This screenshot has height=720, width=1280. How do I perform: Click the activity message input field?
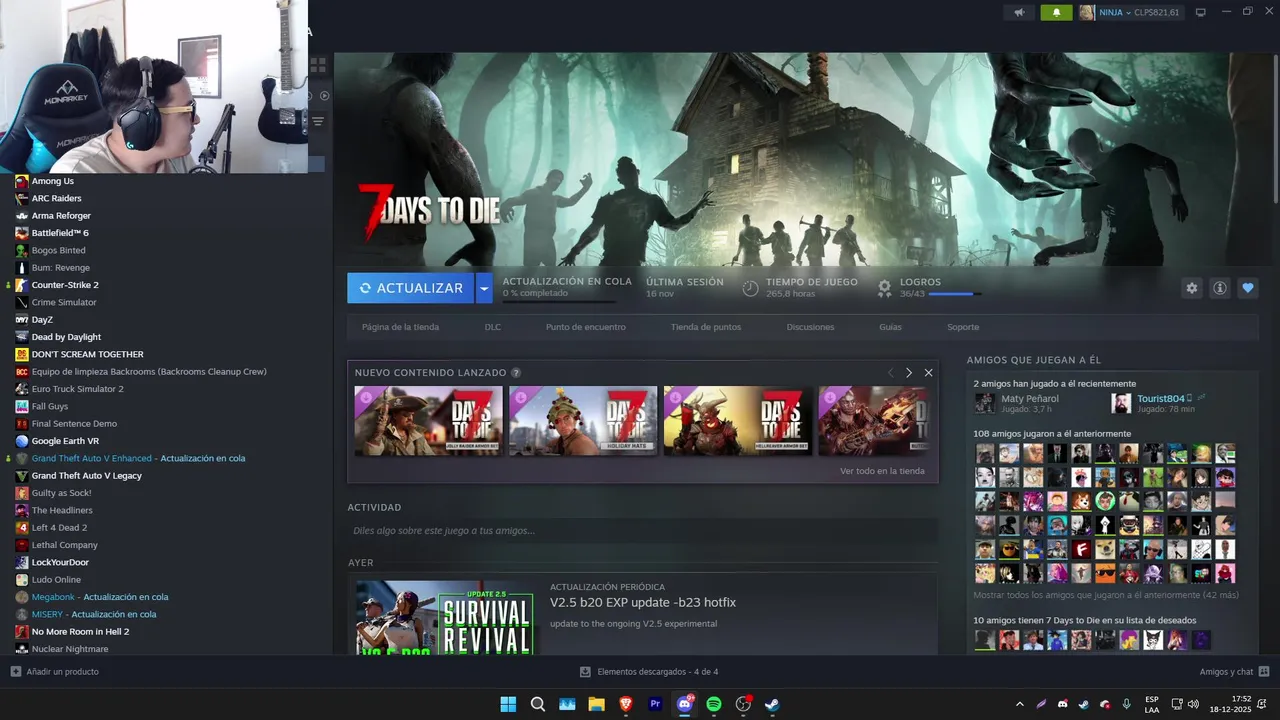[642, 531]
